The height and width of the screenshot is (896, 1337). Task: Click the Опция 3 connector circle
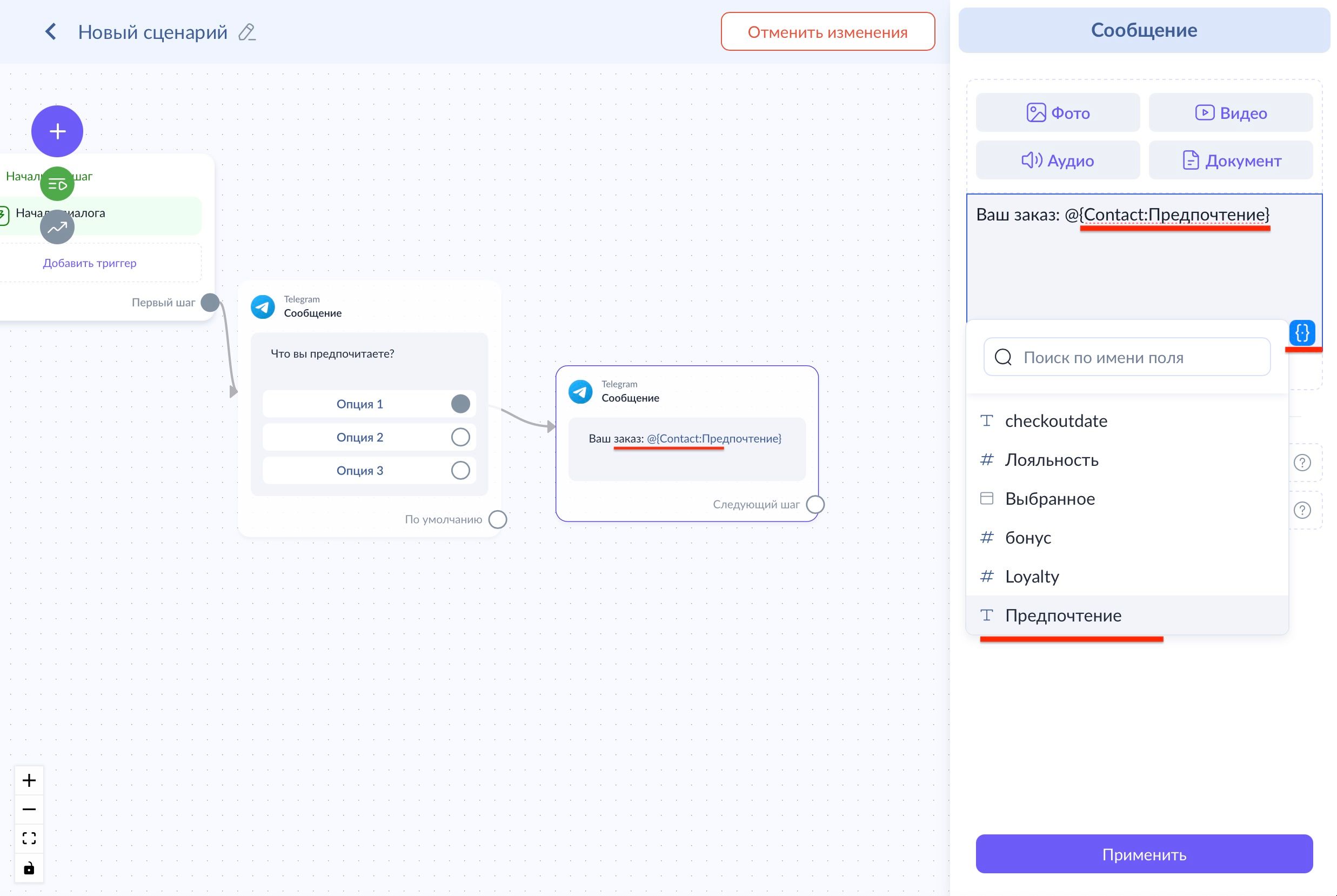[460, 470]
